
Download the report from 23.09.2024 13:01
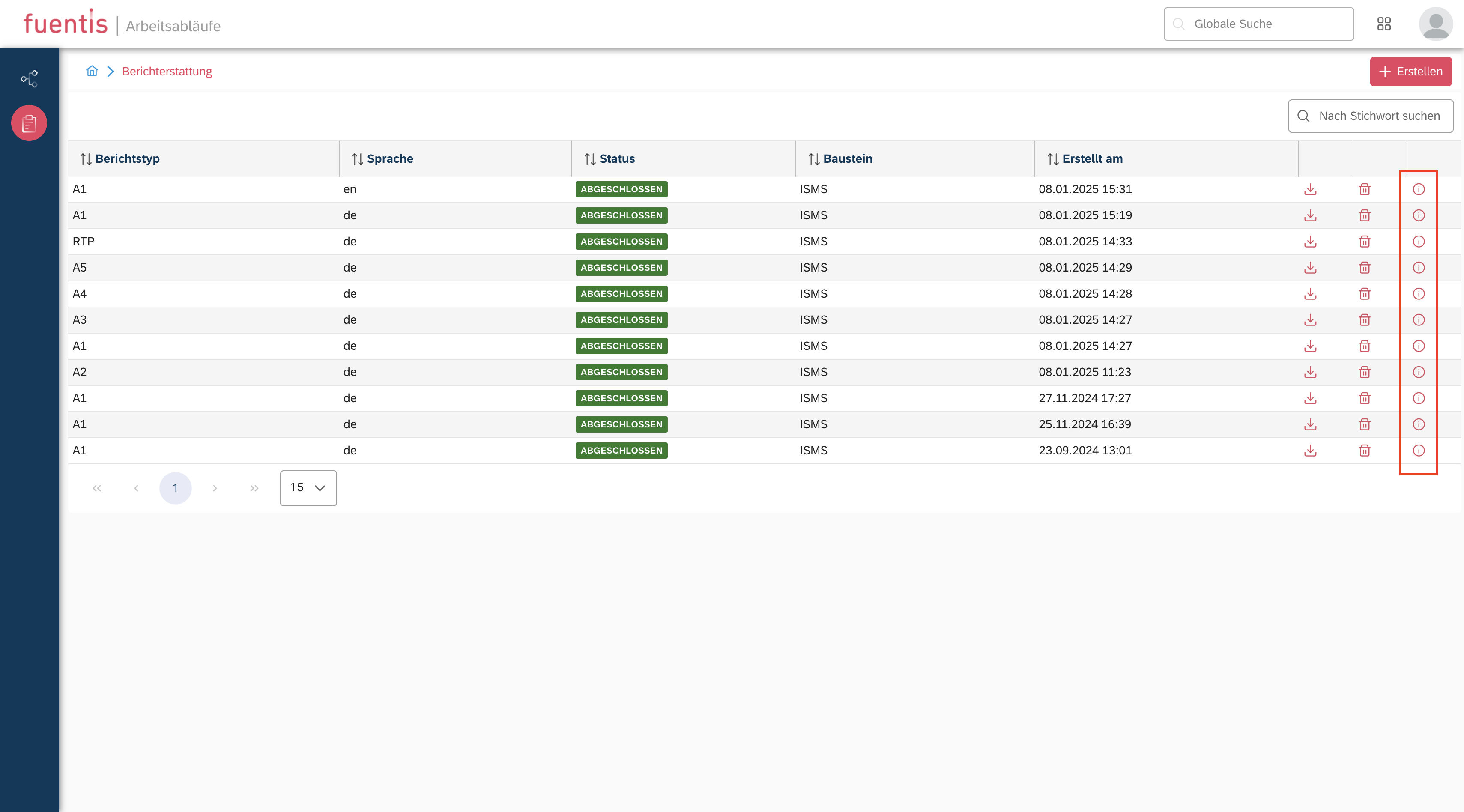(1310, 451)
